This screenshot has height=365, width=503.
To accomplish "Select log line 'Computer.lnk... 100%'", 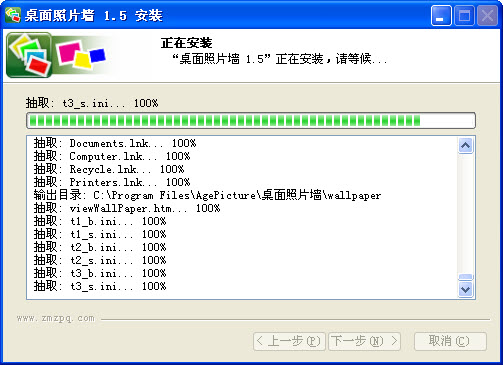I will [x=112, y=156].
